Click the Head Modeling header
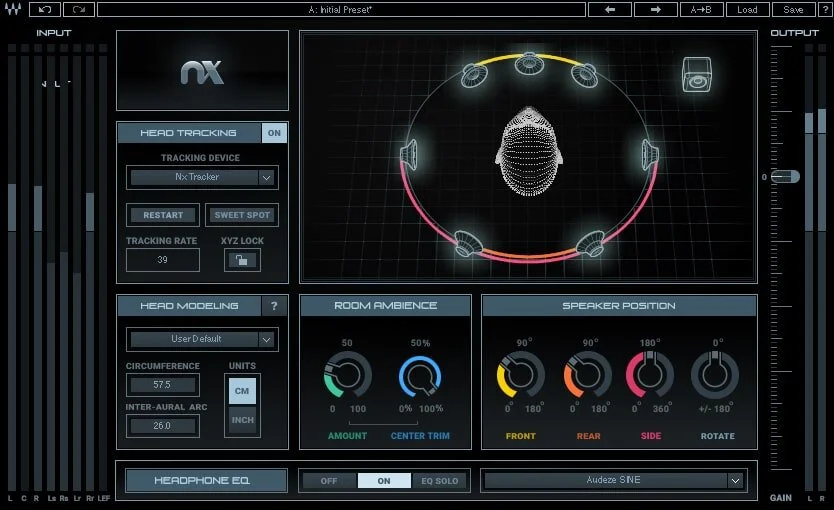Image resolution: width=834 pixels, height=510 pixels. point(189,306)
